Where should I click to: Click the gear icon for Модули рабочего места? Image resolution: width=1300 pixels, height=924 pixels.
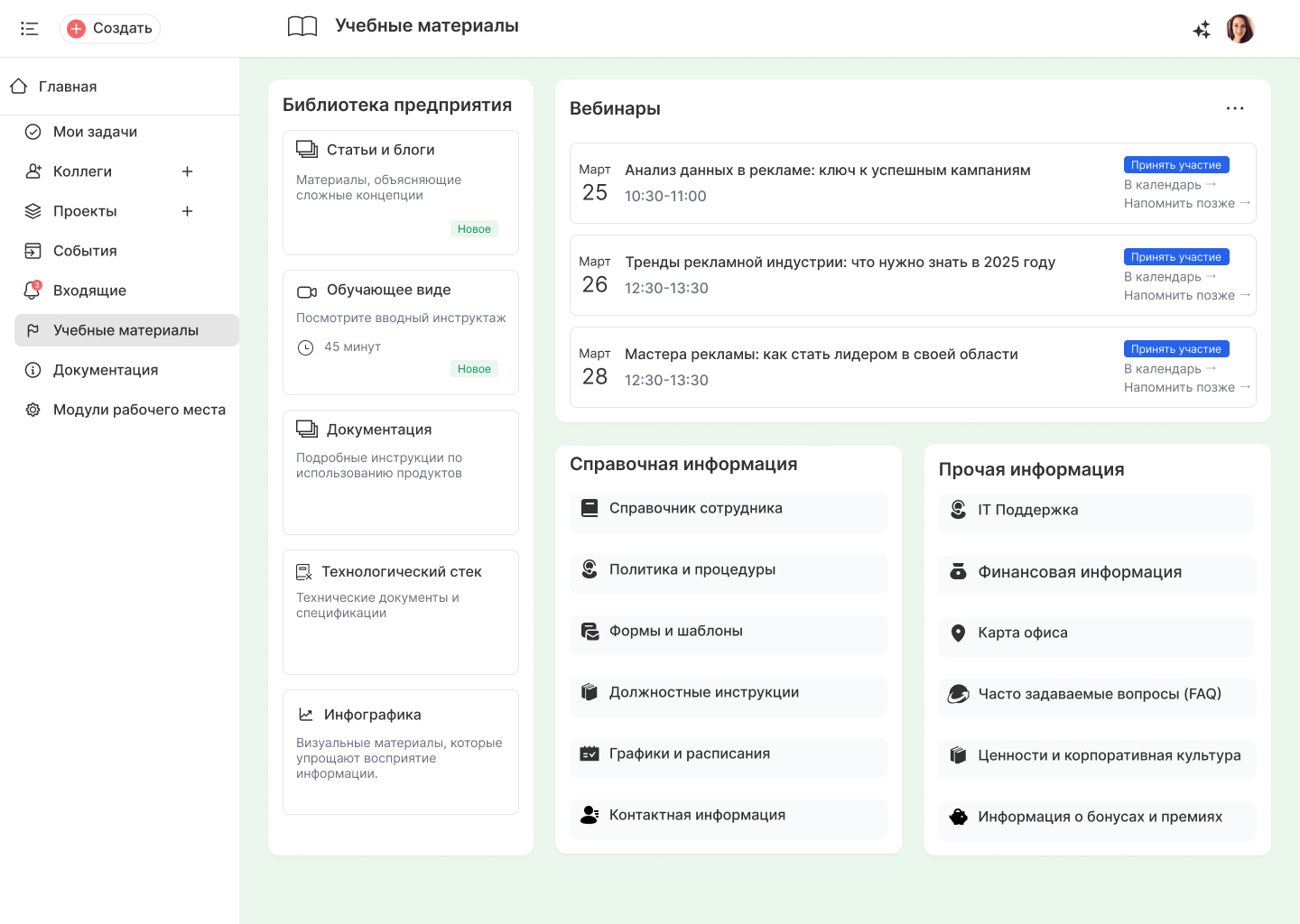pos(33,410)
